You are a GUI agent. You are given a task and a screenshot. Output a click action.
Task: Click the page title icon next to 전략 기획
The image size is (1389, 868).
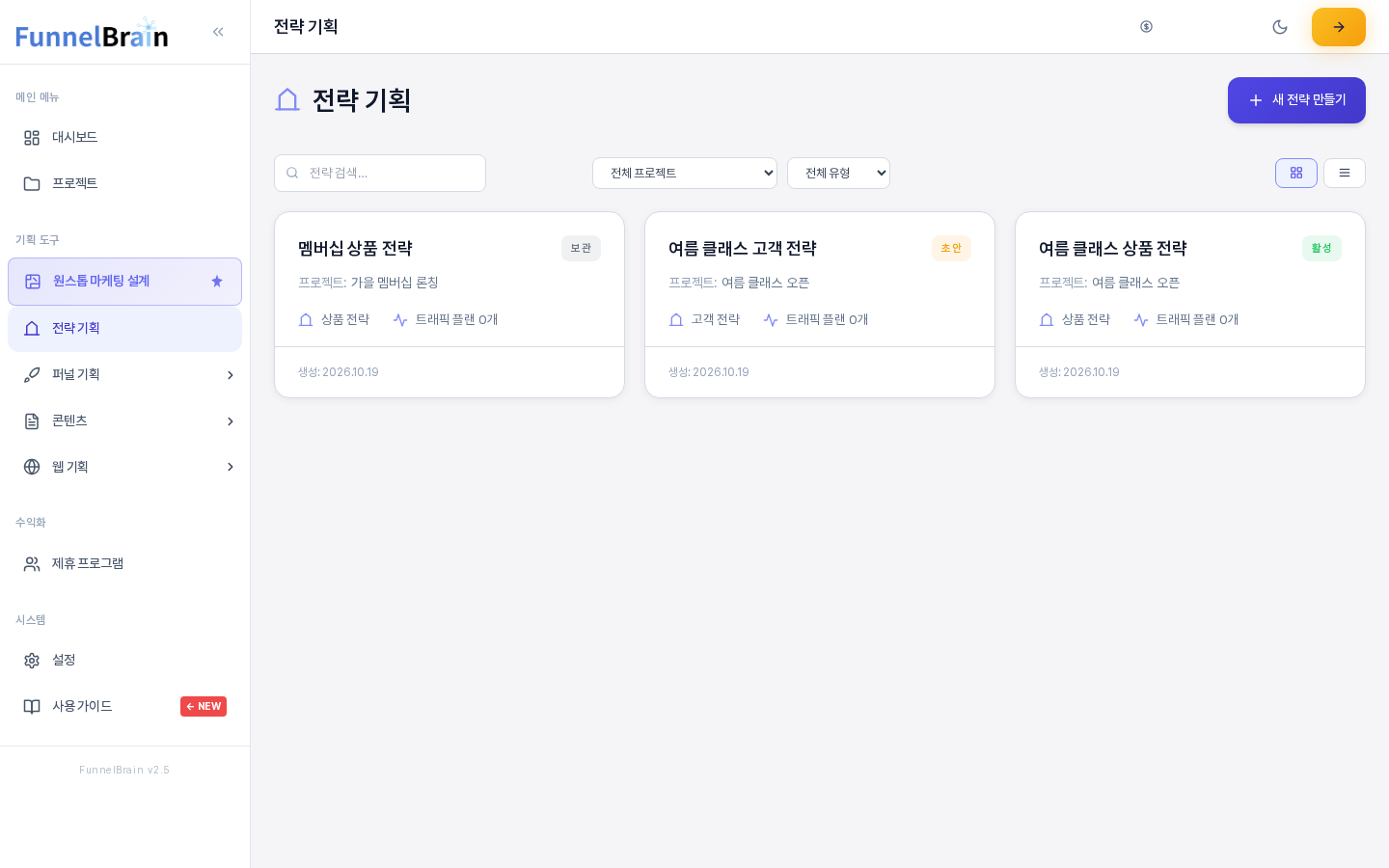tap(287, 100)
